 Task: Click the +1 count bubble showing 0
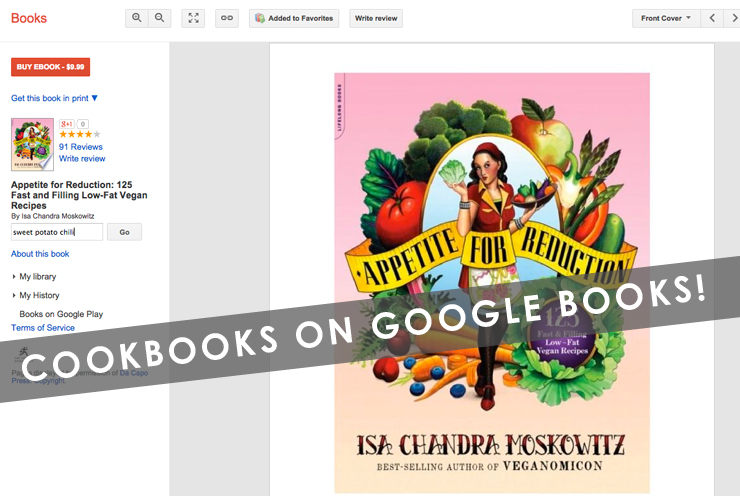click(83, 124)
